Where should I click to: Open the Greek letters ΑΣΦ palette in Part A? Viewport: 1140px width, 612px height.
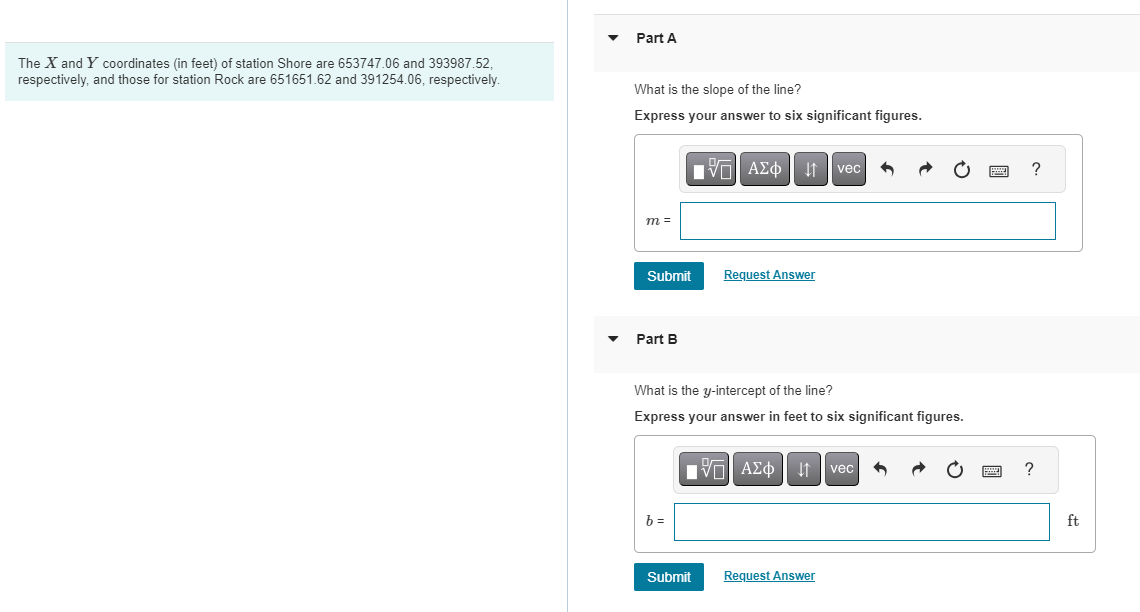coord(764,169)
